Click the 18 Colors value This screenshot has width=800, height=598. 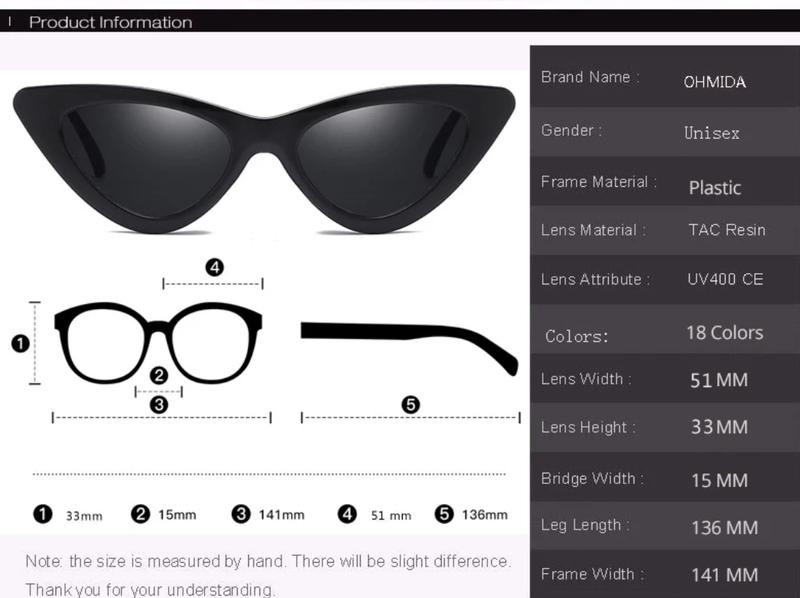tap(724, 333)
